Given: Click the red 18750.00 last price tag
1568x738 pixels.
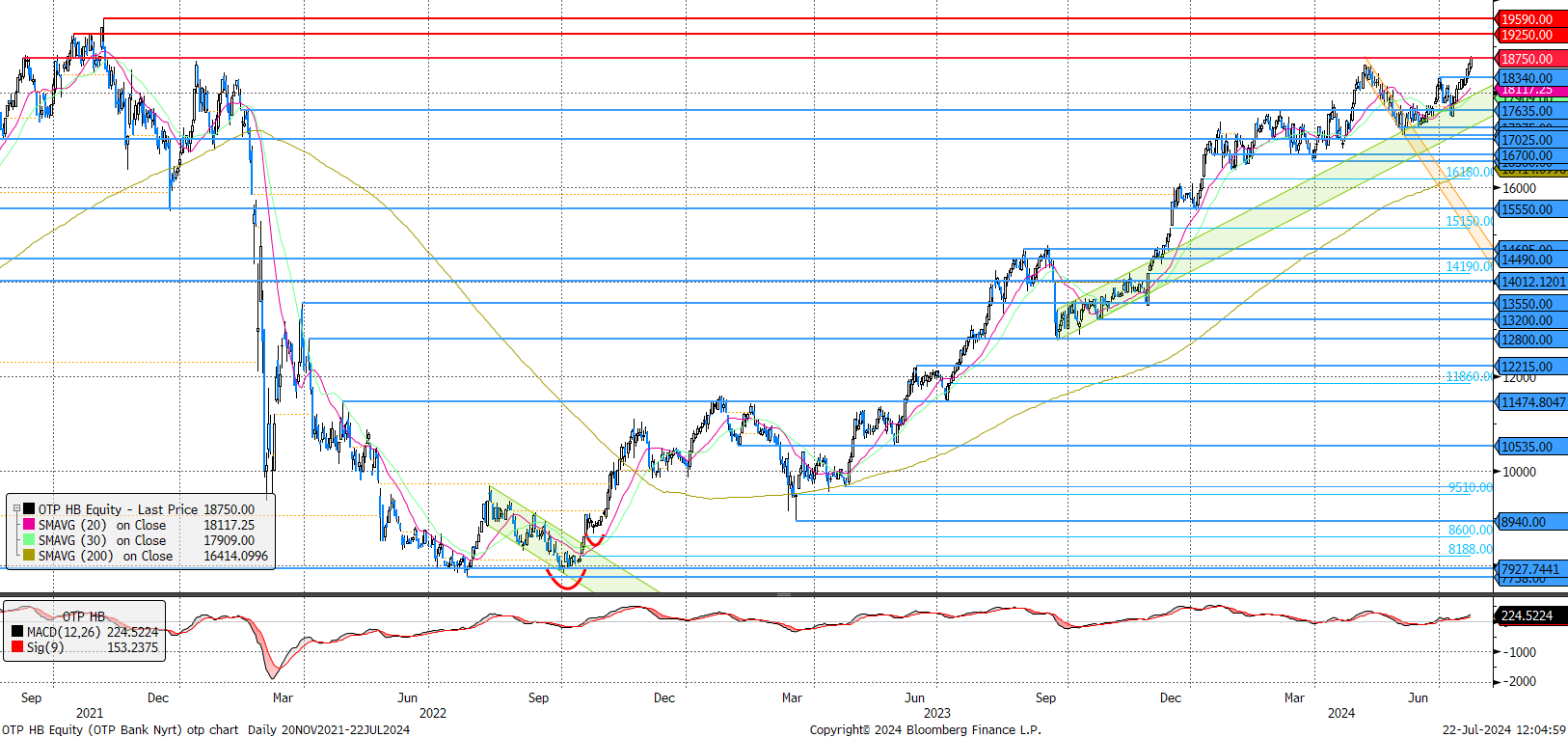Looking at the screenshot, I should pos(1530,59).
